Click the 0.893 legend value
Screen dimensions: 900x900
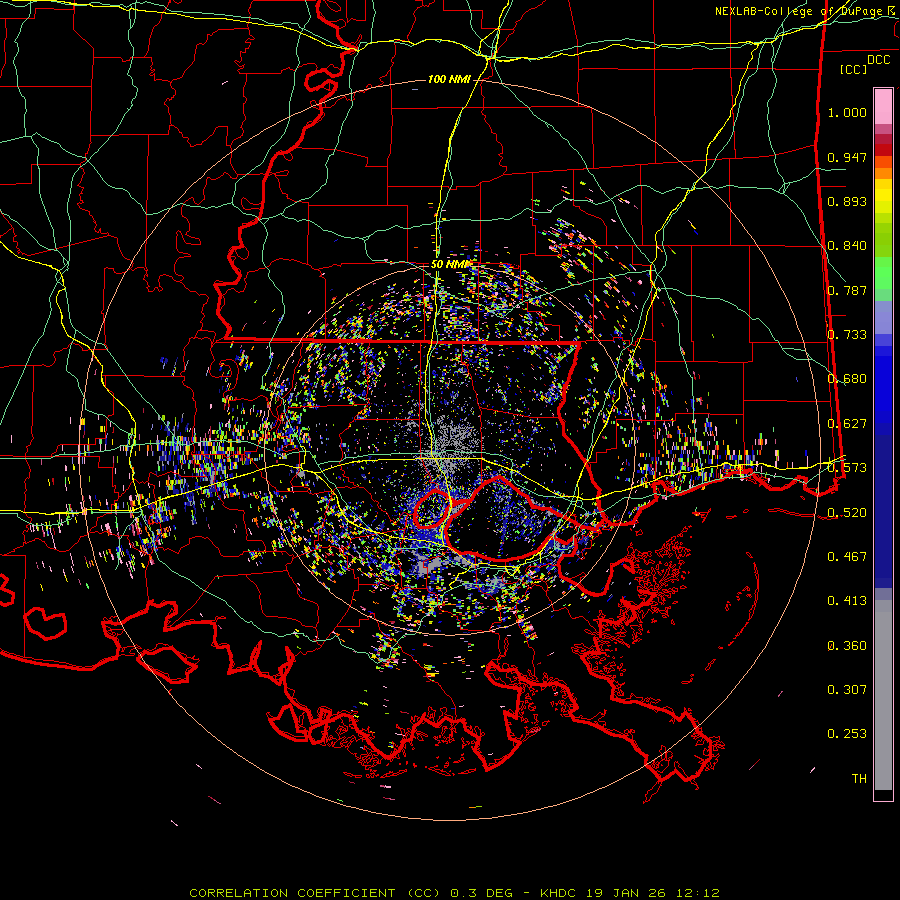click(847, 201)
